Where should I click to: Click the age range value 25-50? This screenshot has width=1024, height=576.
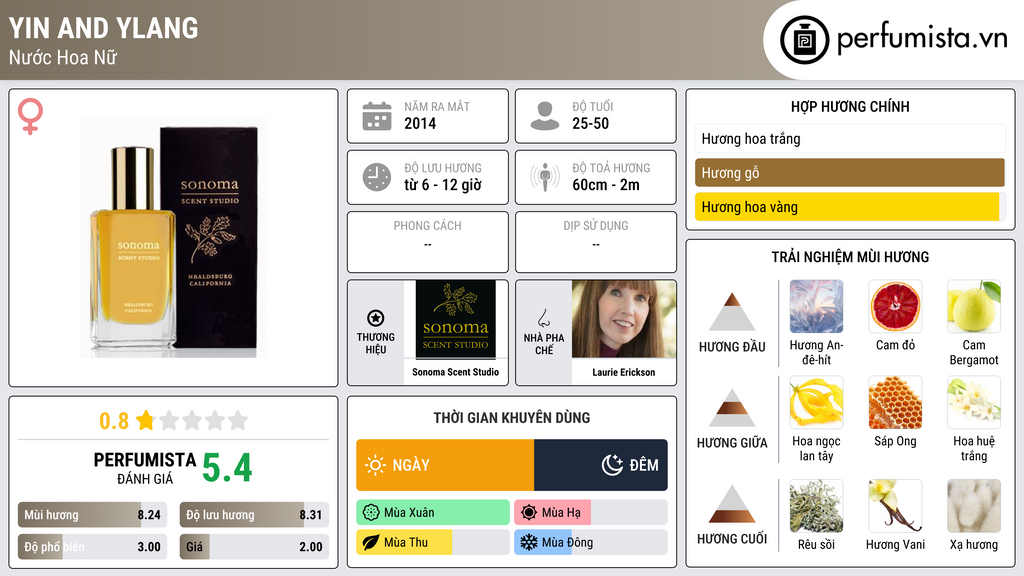coord(590,123)
